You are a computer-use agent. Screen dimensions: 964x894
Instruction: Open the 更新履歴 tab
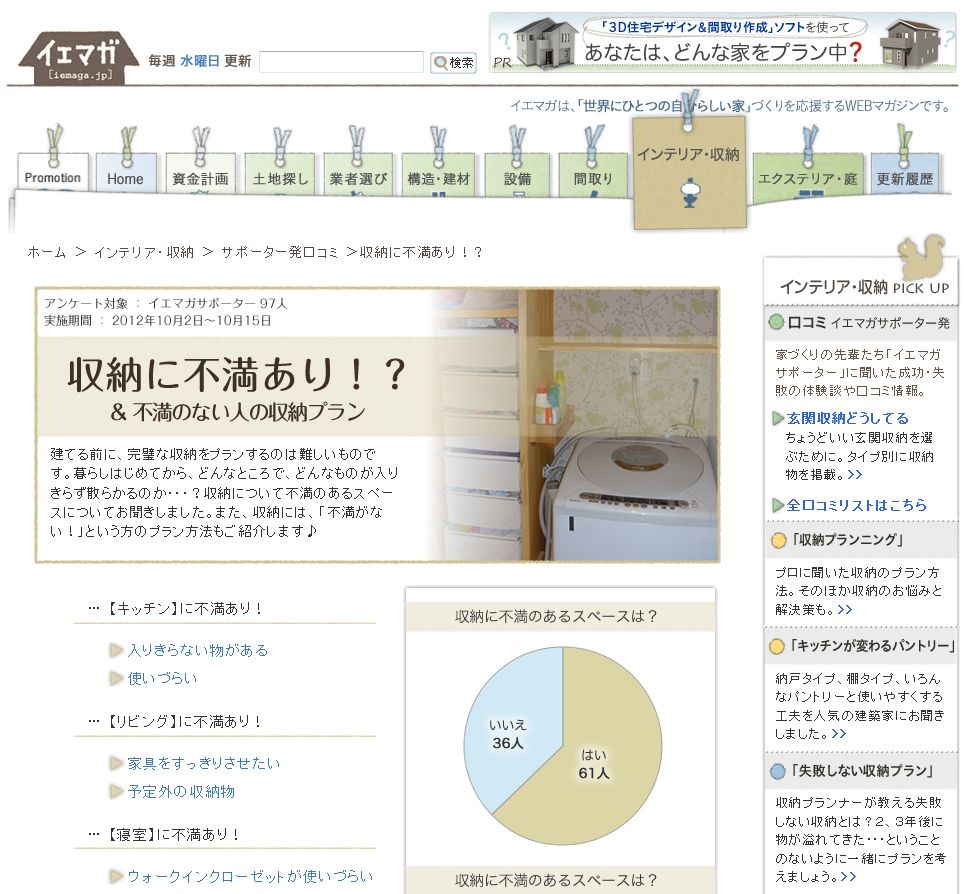pos(904,174)
